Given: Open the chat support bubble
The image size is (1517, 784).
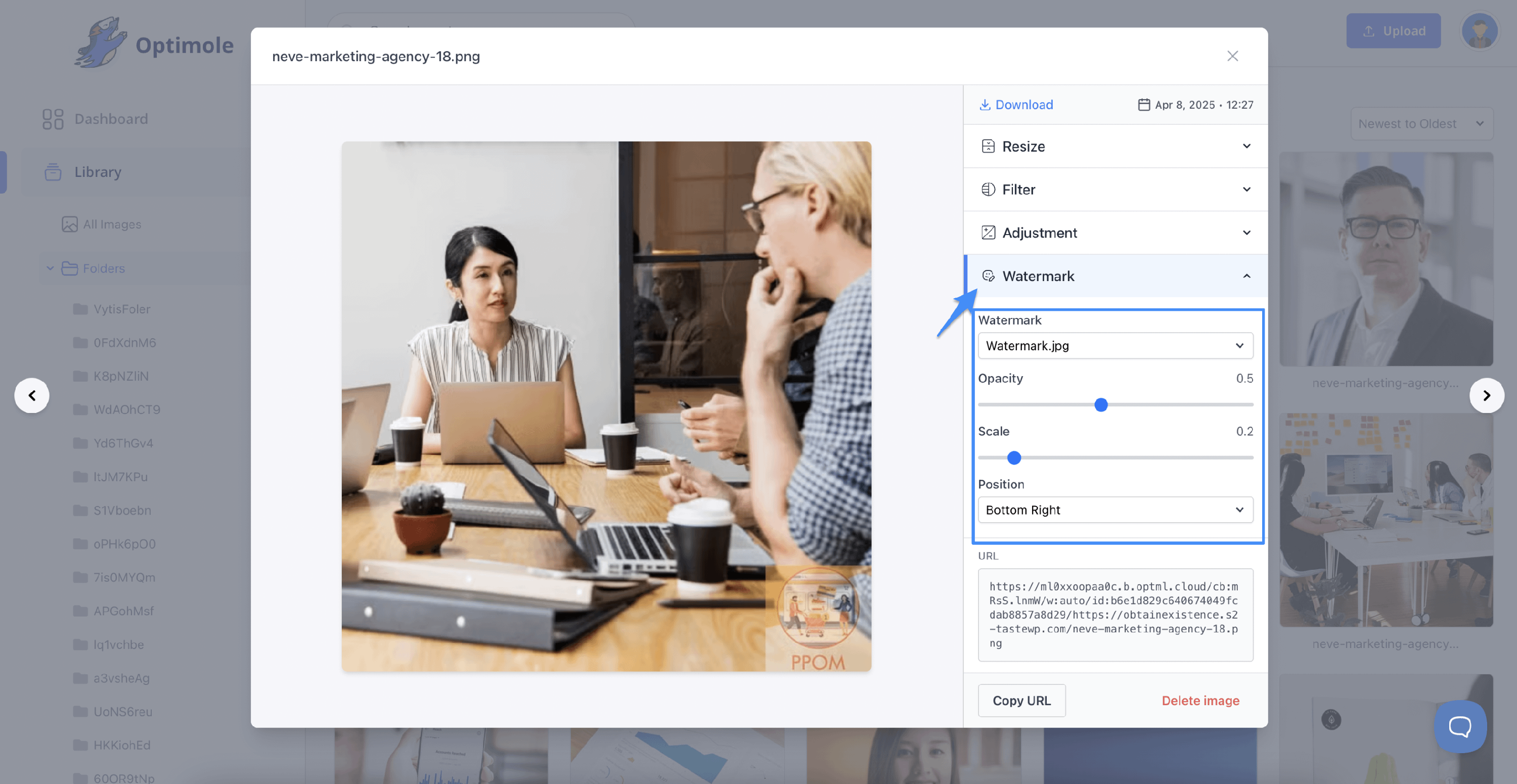Looking at the screenshot, I should pyautogui.click(x=1460, y=726).
